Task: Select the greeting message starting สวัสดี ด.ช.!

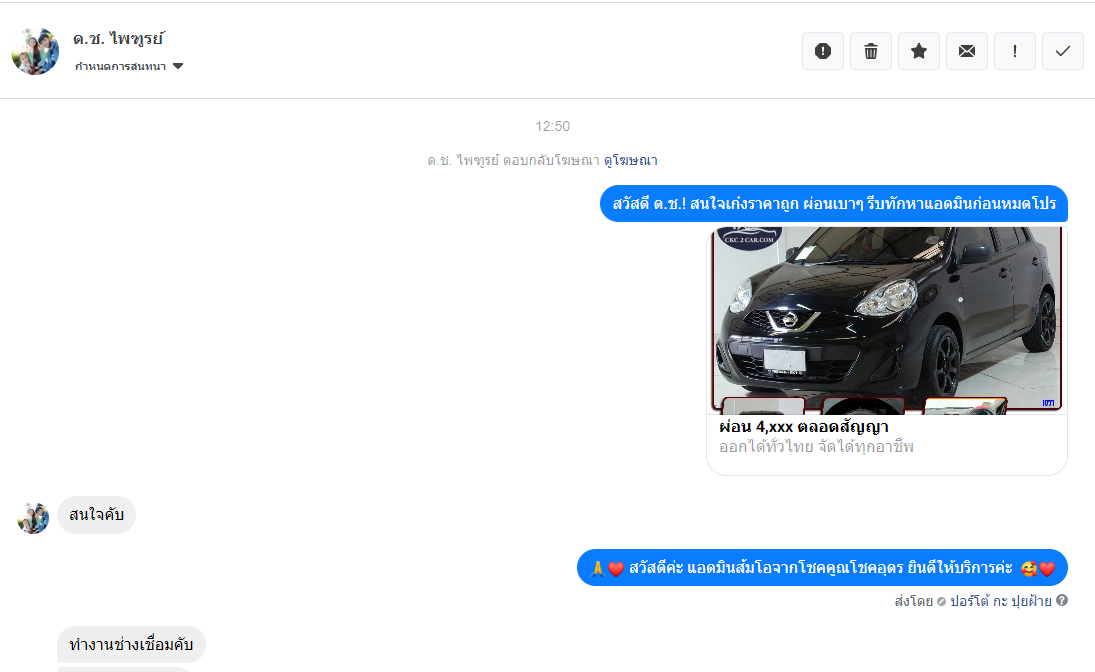Action: point(834,204)
